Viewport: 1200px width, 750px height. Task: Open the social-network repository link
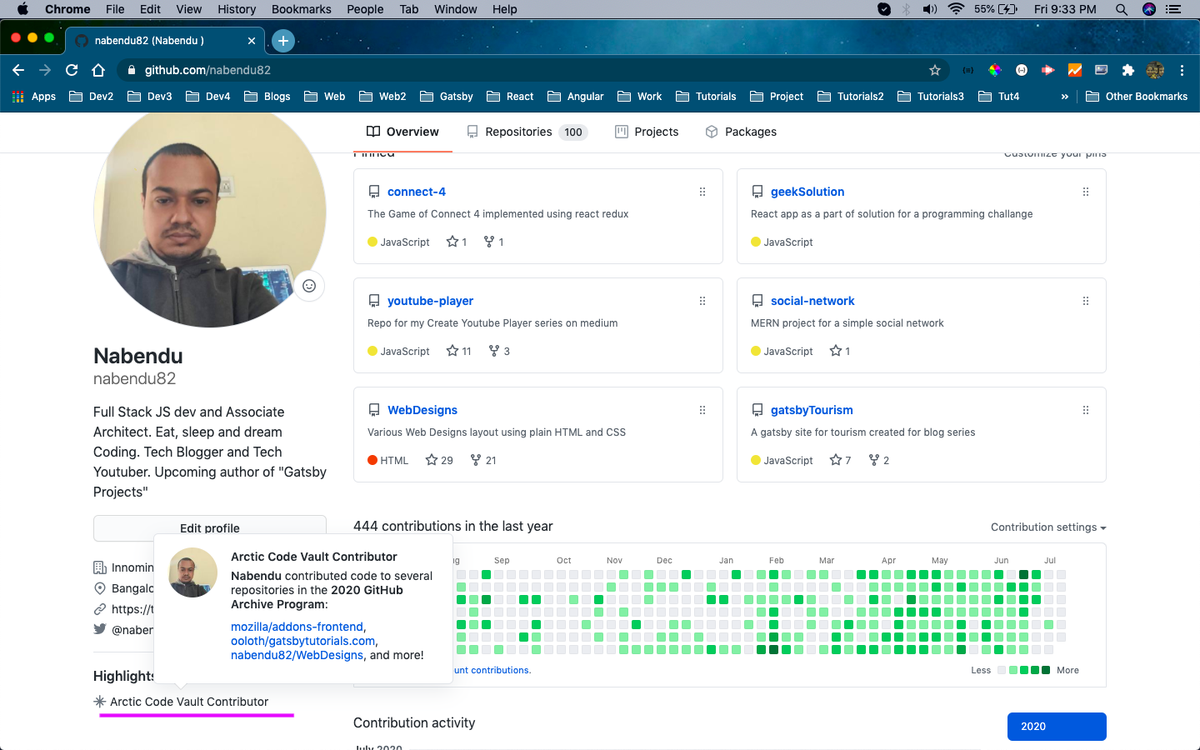(812, 301)
